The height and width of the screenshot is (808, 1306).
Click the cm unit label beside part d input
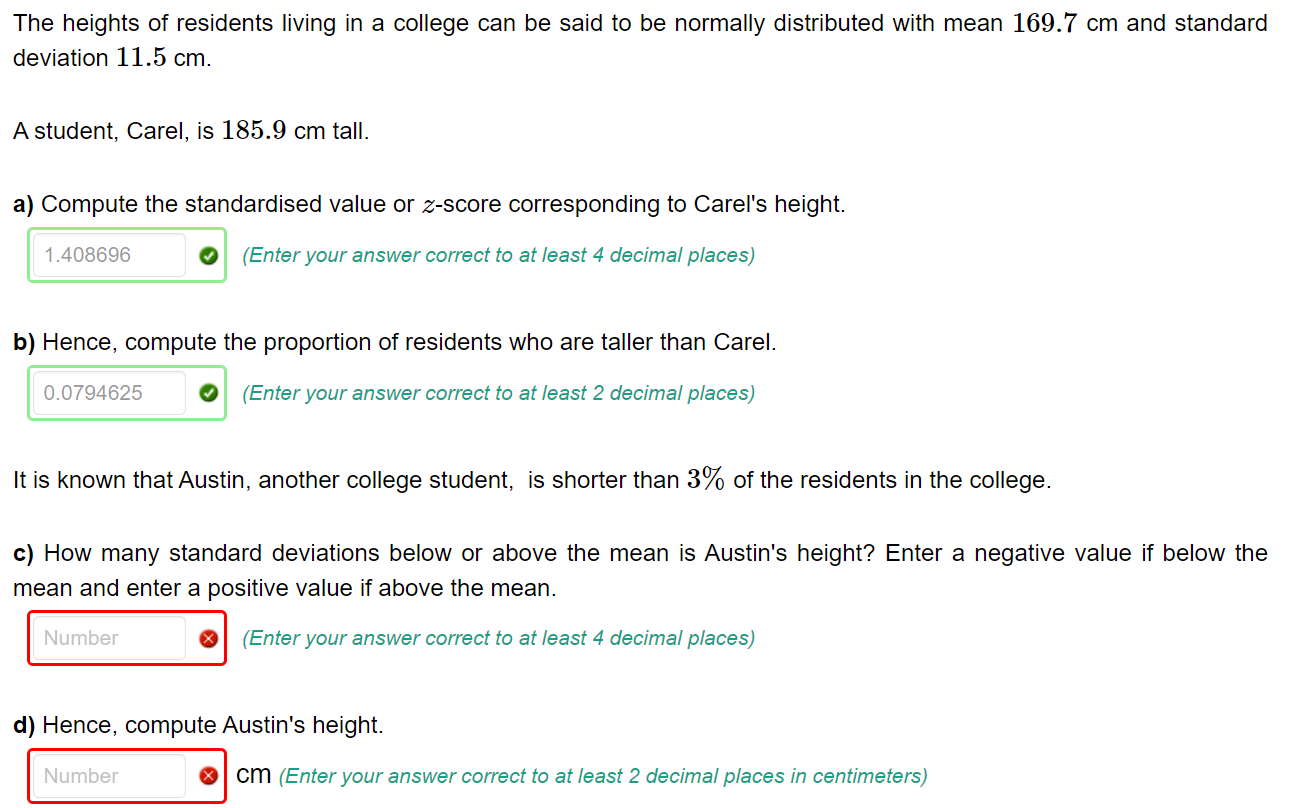pyautogui.click(x=253, y=774)
